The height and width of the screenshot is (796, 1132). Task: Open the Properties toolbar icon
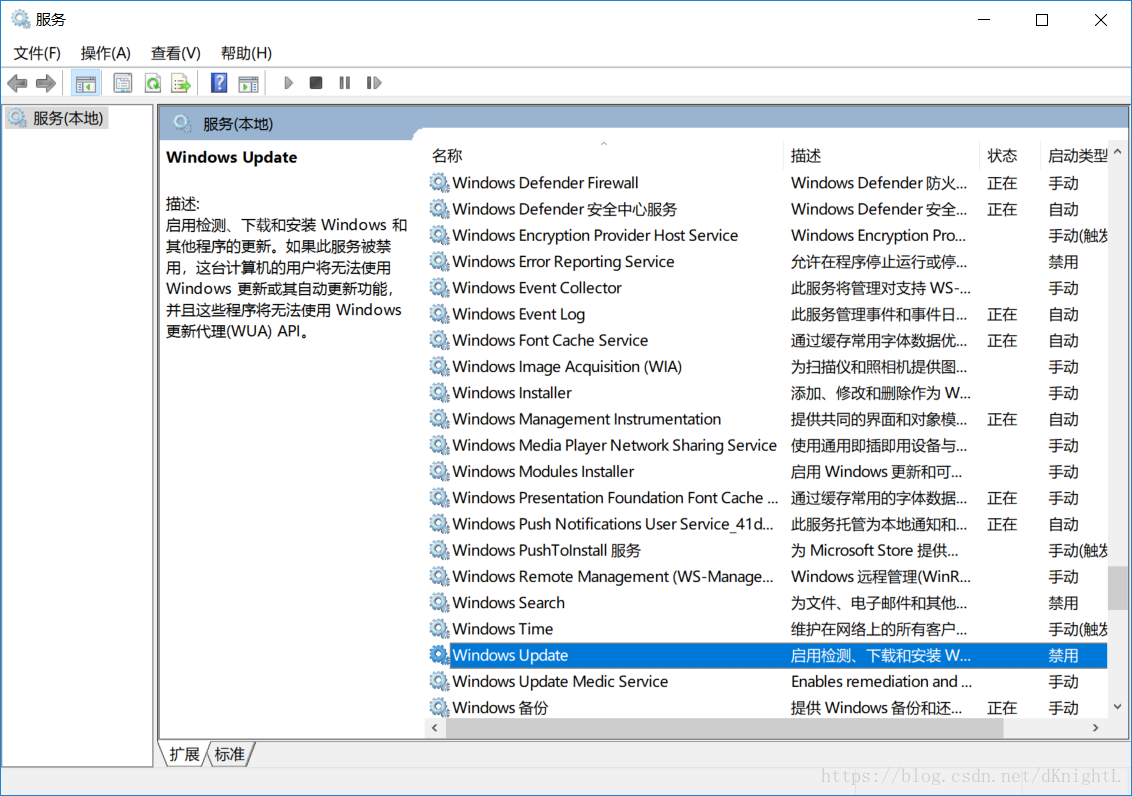pos(123,83)
